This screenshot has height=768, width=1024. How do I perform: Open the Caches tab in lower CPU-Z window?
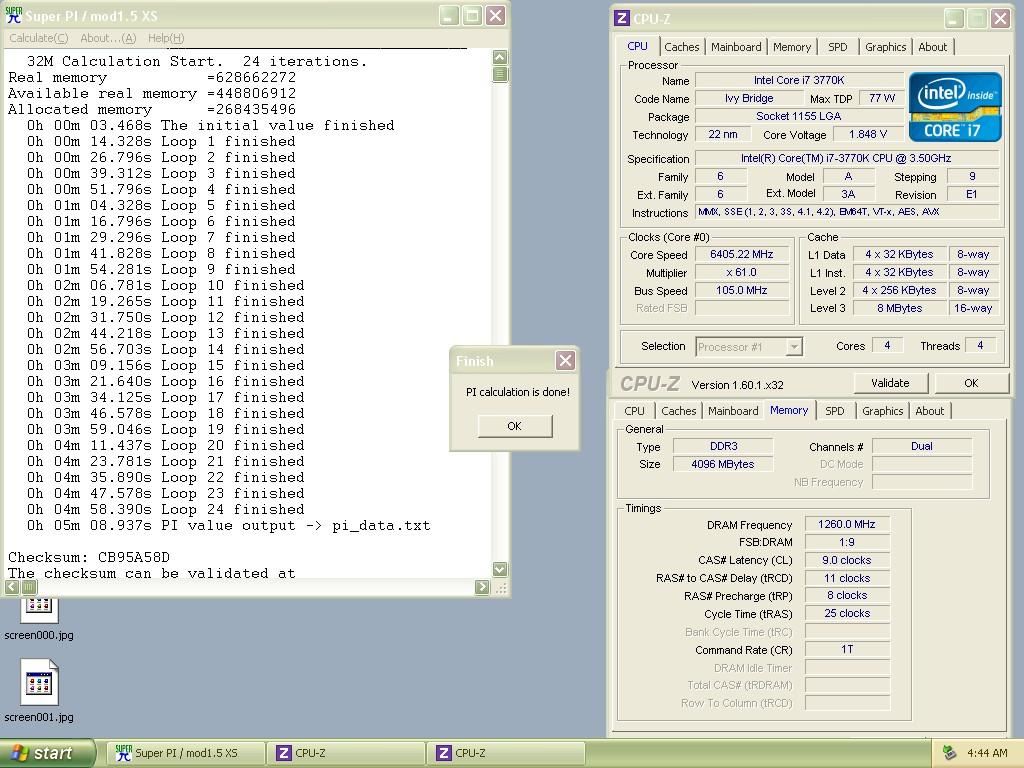point(679,411)
